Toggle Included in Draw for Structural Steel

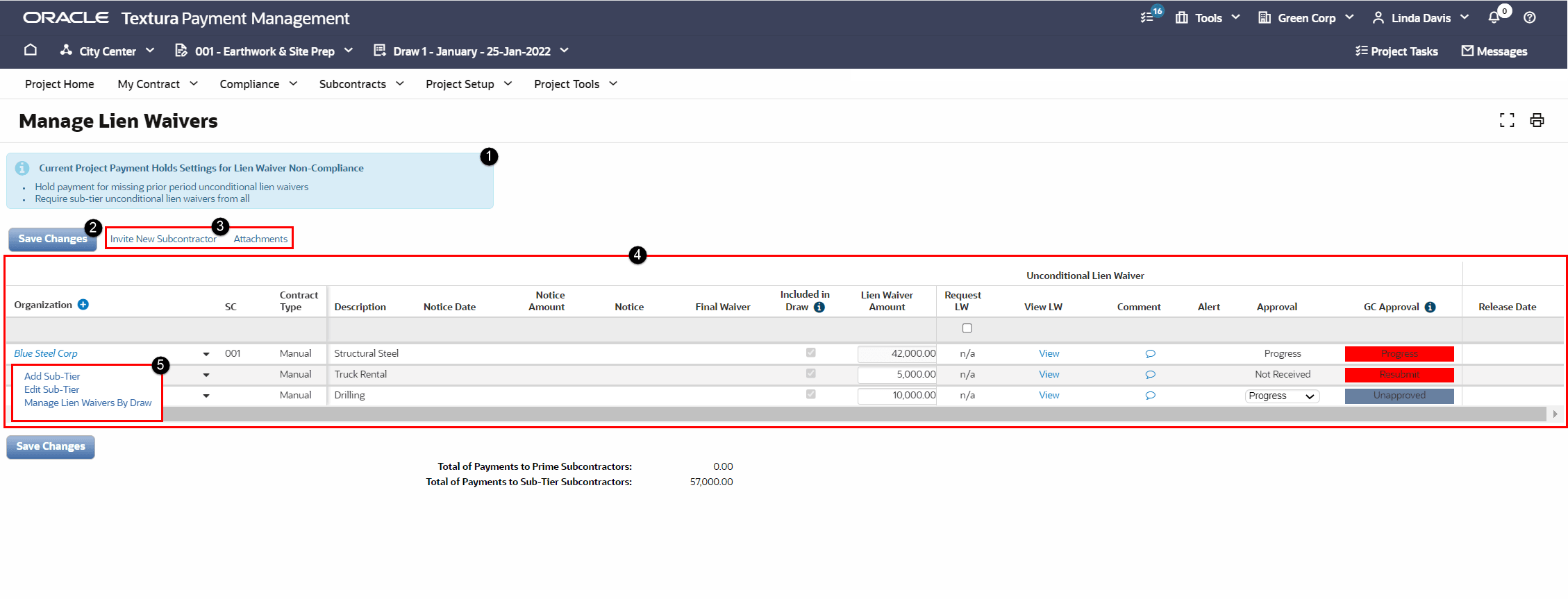[x=811, y=353]
